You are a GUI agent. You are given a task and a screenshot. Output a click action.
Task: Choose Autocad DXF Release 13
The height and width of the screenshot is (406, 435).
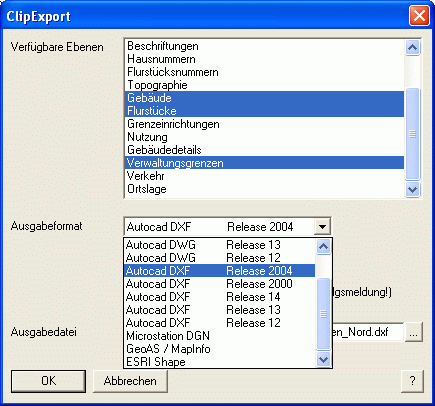point(219,310)
